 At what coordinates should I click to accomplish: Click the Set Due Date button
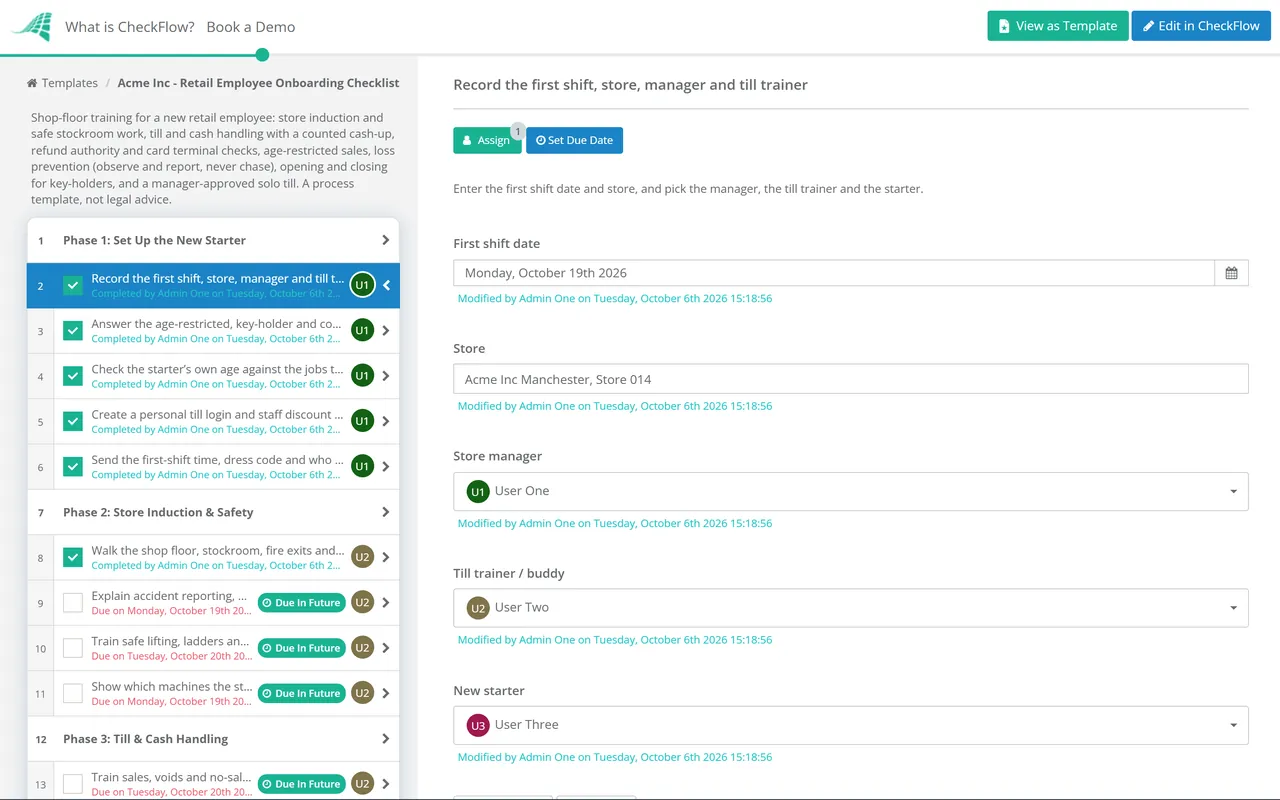pos(574,141)
